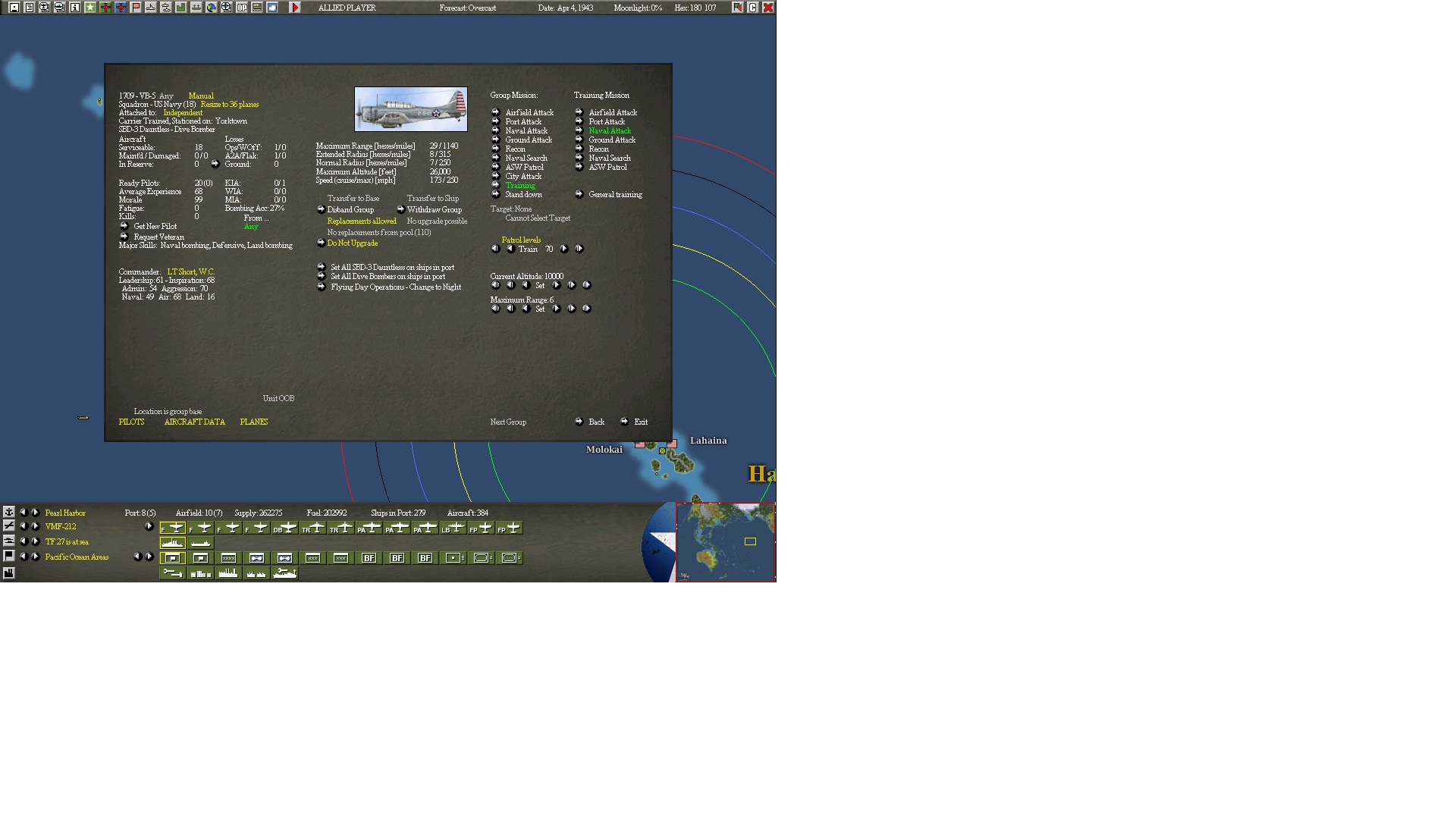Image resolution: width=1456 pixels, height=819 pixels.
Task: Open the globe map icon in toolbar
Action: click(211, 8)
